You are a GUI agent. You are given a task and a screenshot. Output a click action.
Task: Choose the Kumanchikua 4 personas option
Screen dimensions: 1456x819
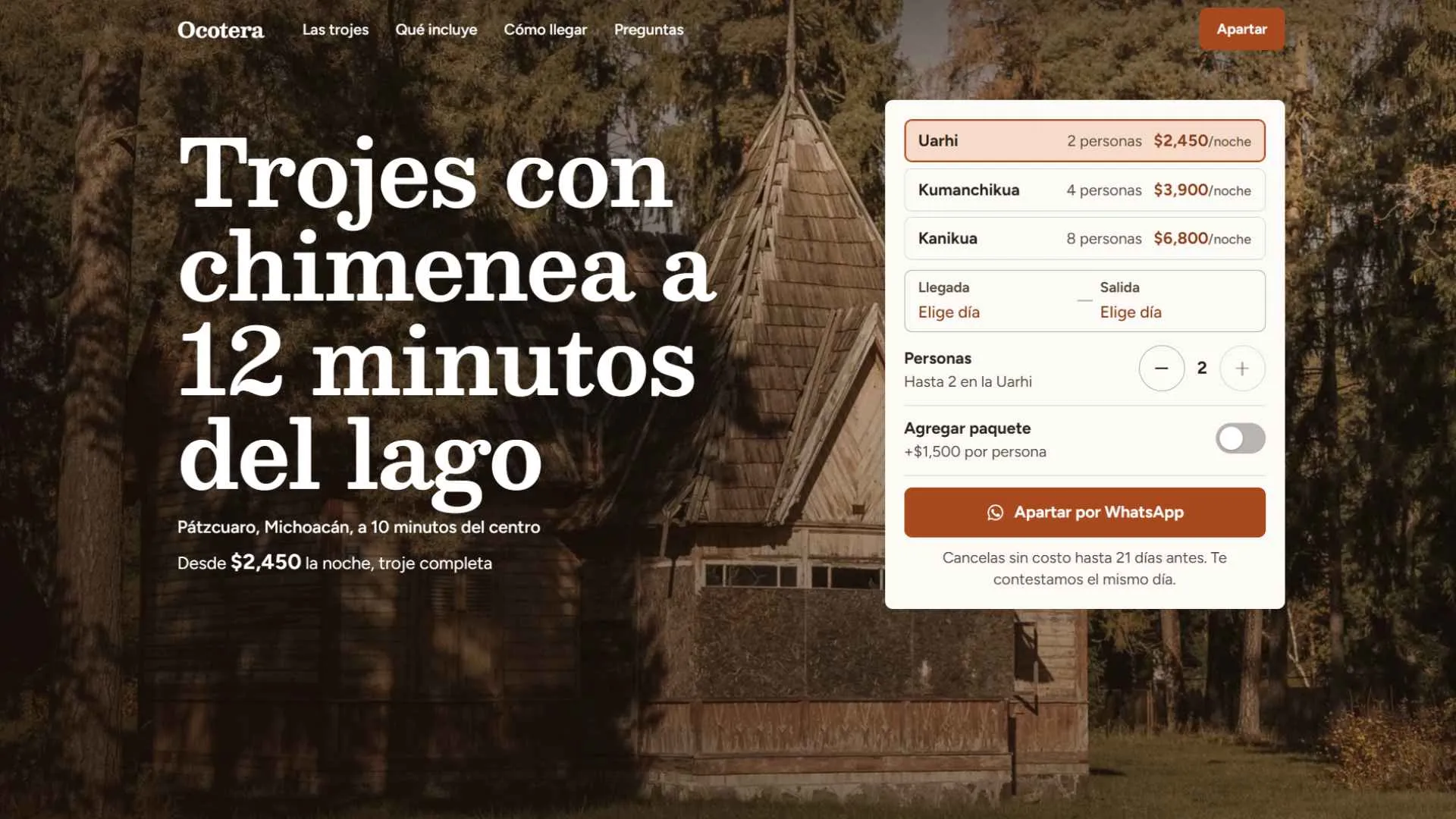coord(1084,190)
